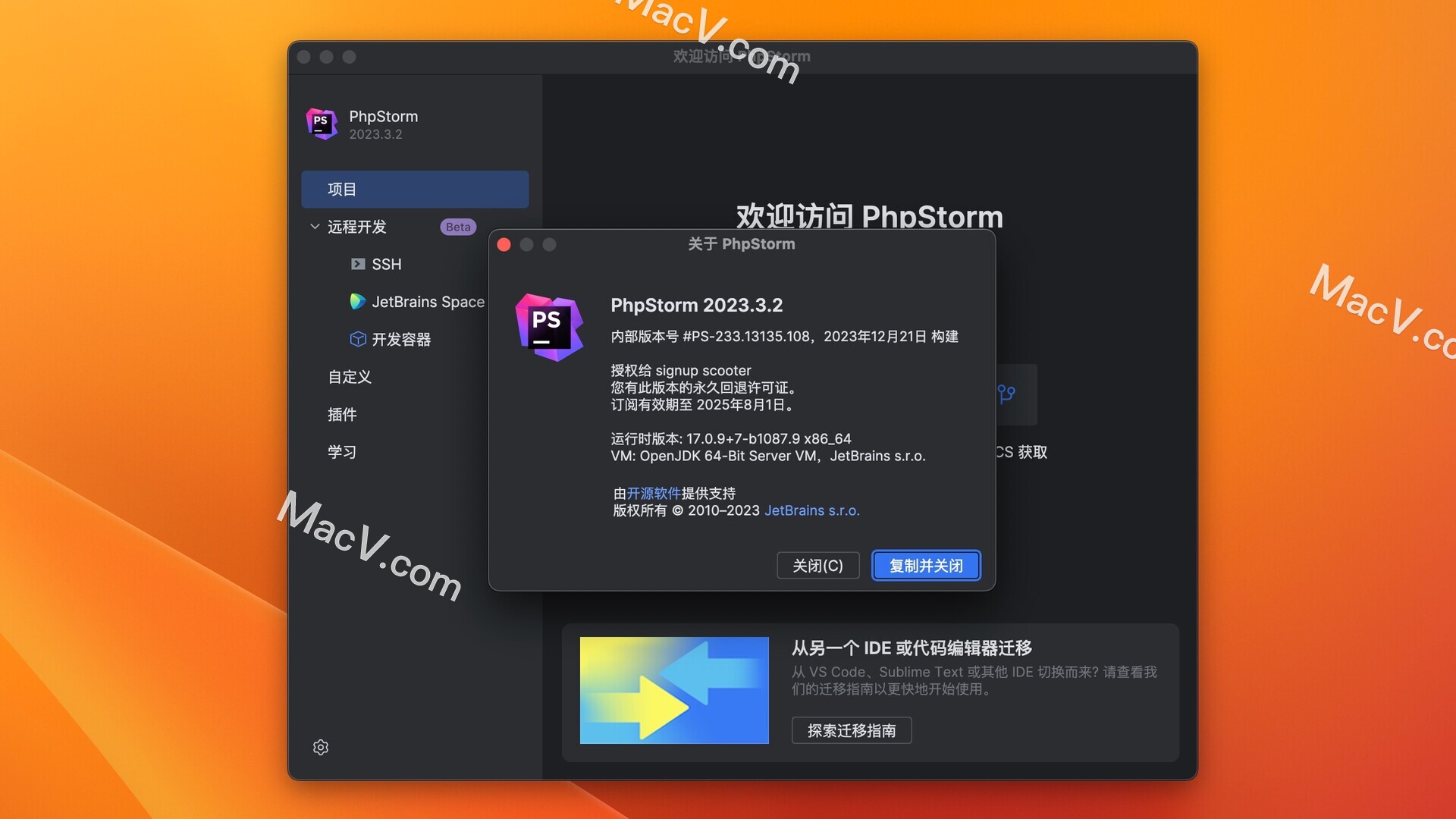This screenshot has height=819, width=1456.
Task: Click the PhpStorm logo in the sidebar header
Action: coord(322,124)
